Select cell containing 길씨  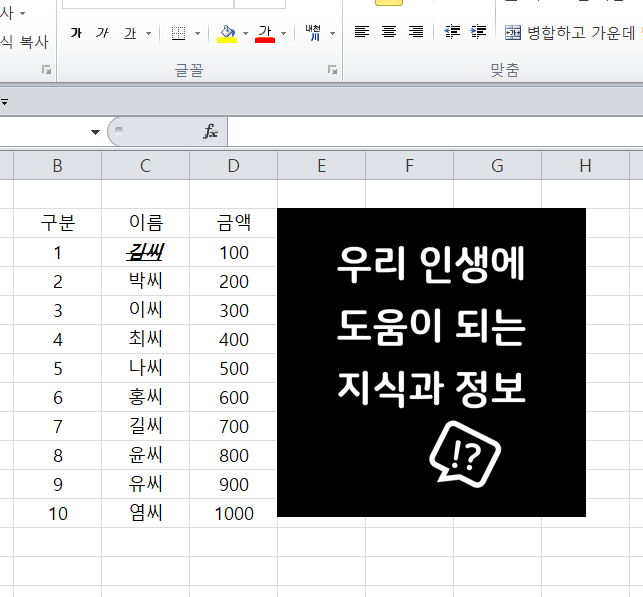coord(146,426)
